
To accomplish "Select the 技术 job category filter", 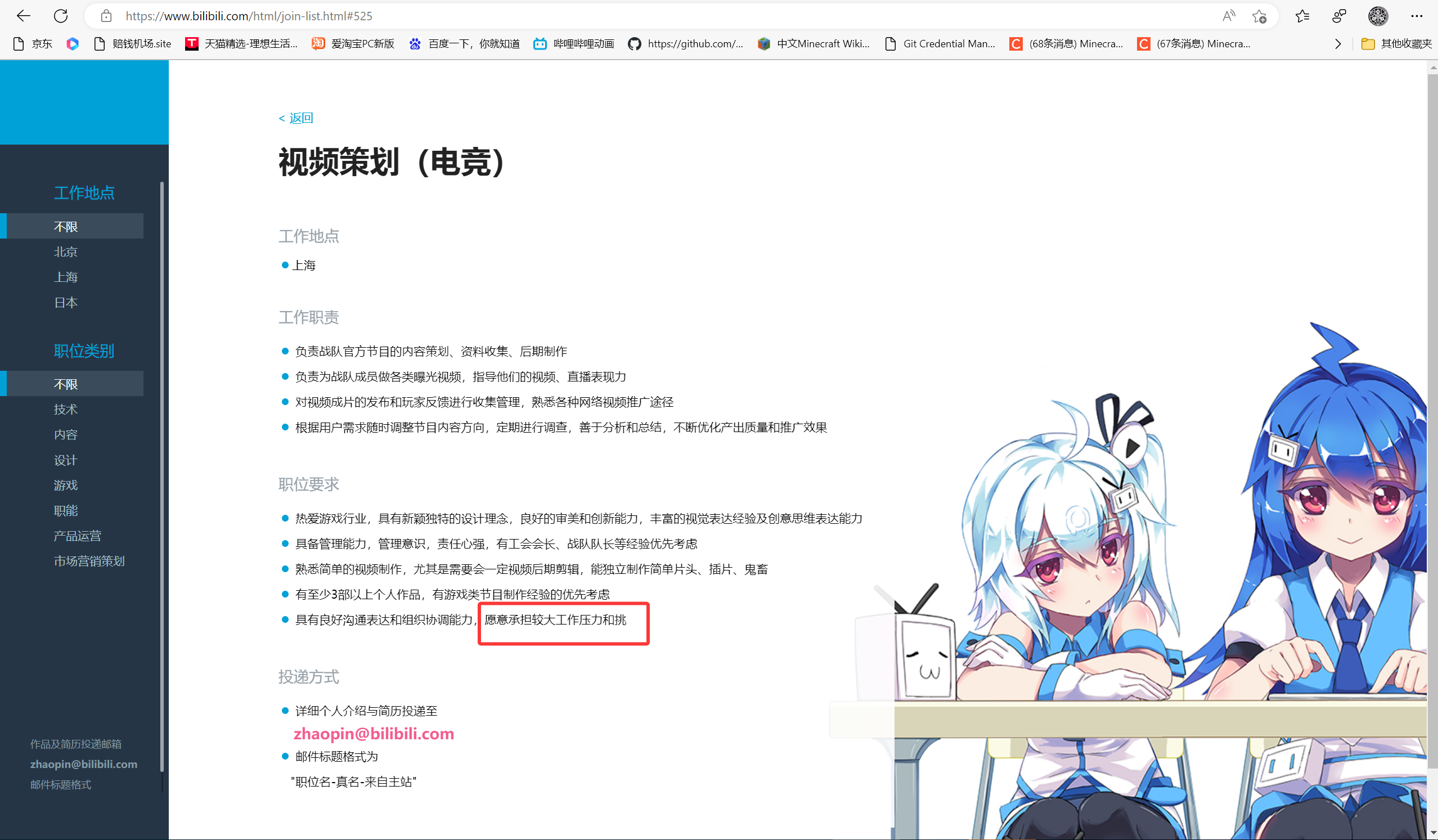I will (66, 408).
